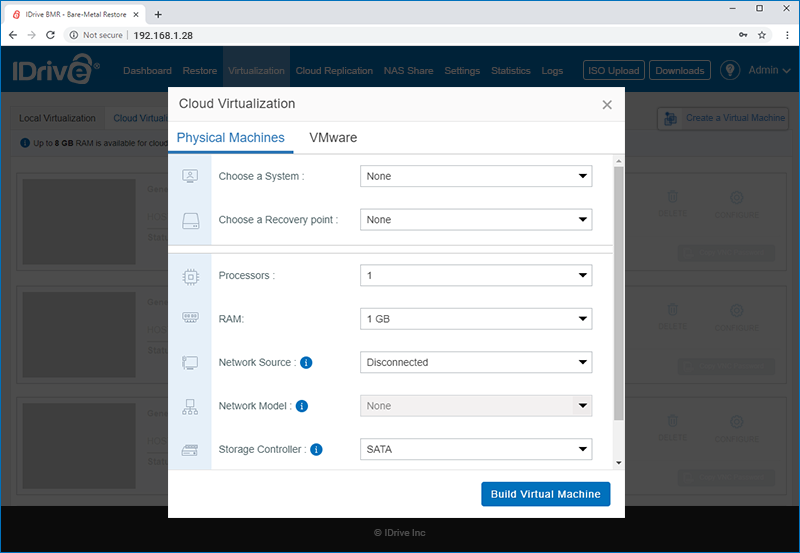Close the Cloud Virtualization dialog

point(607,105)
